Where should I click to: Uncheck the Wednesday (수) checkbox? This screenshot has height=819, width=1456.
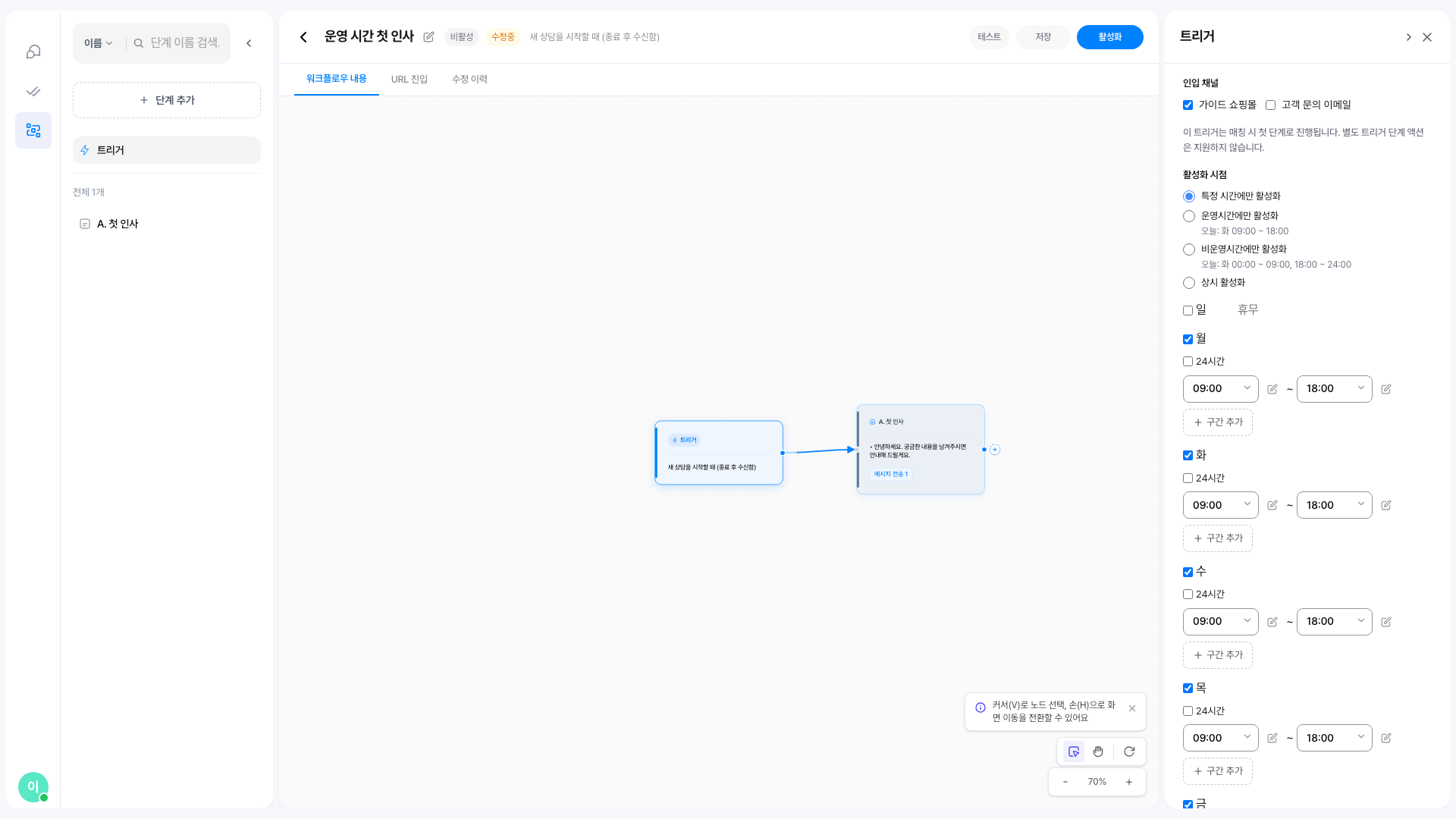pyautogui.click(x=1188, y=573)
